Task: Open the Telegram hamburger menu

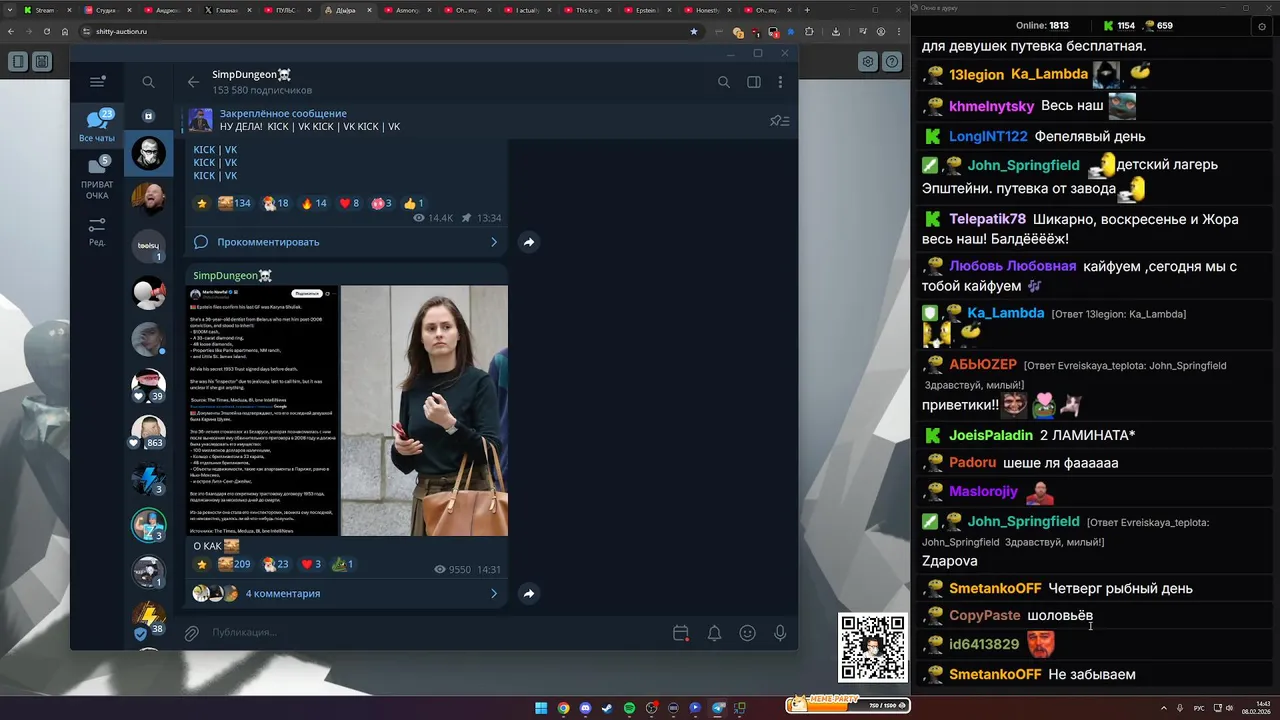Action: [x=97, y=82]
